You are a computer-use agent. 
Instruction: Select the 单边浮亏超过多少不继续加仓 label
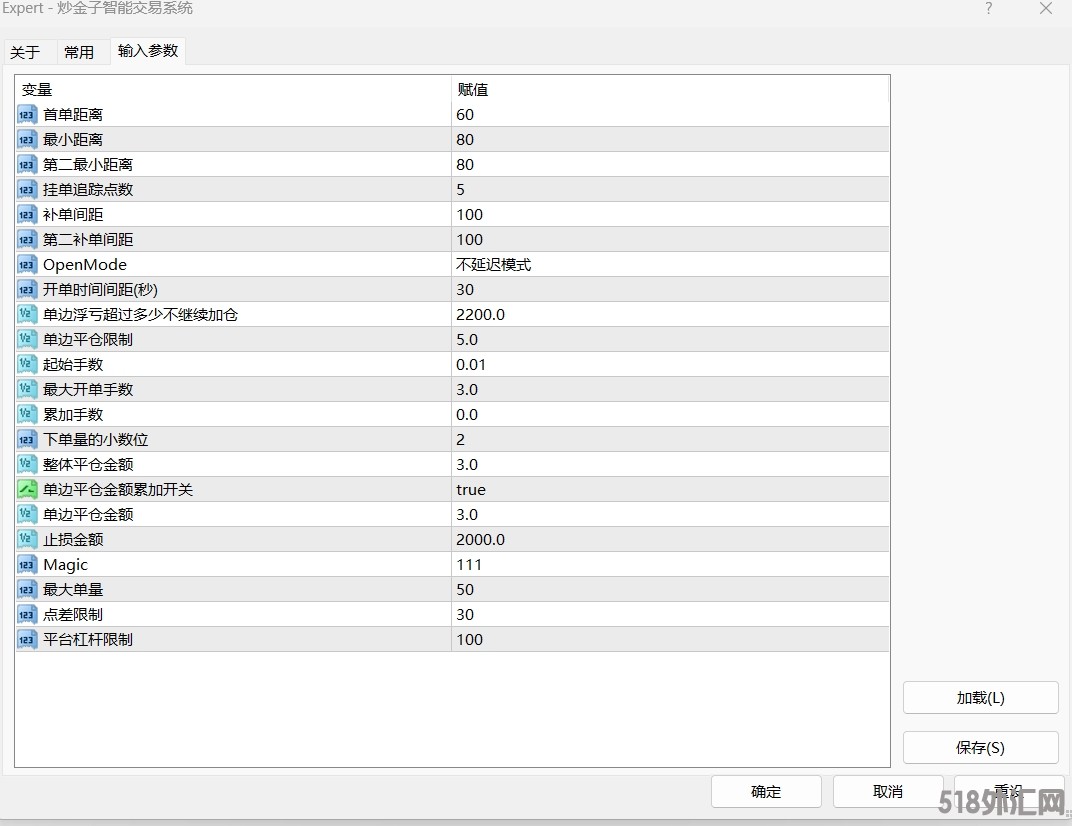click(x=140, y=315)
